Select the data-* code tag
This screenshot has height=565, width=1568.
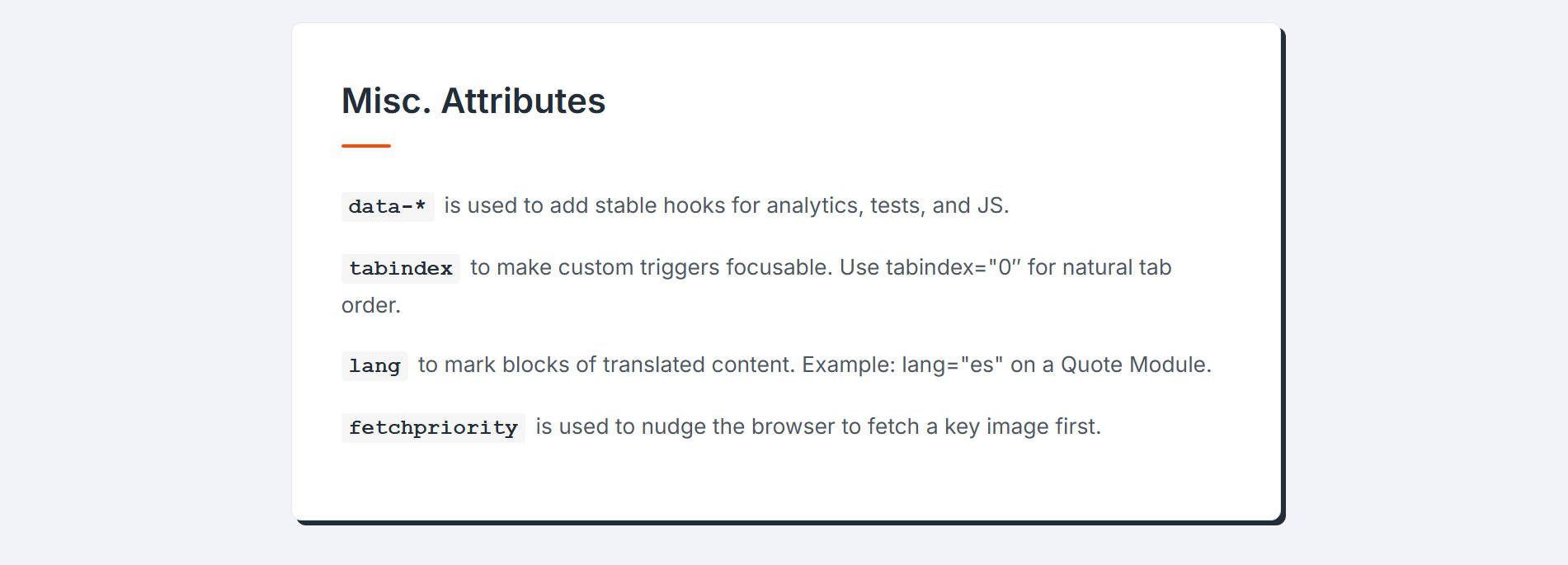click(387, 206)
